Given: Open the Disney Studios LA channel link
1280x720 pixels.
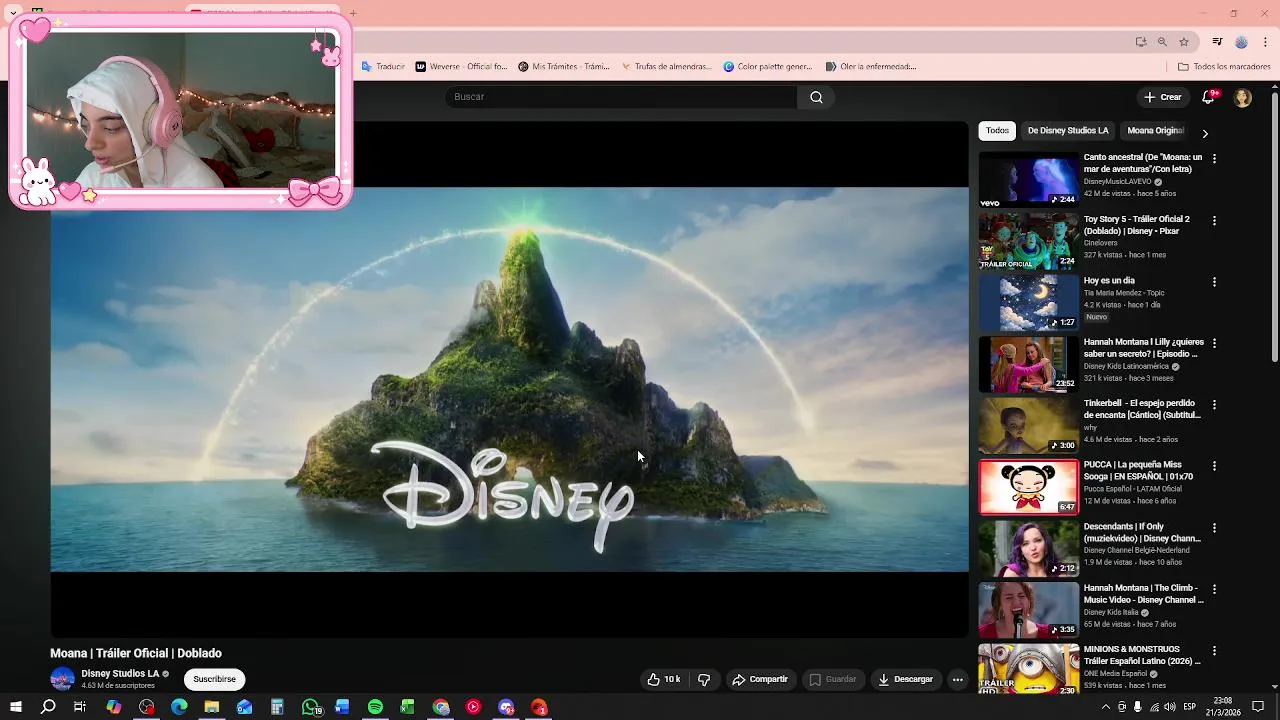Looking at the screenshot, I should point(120,674).
